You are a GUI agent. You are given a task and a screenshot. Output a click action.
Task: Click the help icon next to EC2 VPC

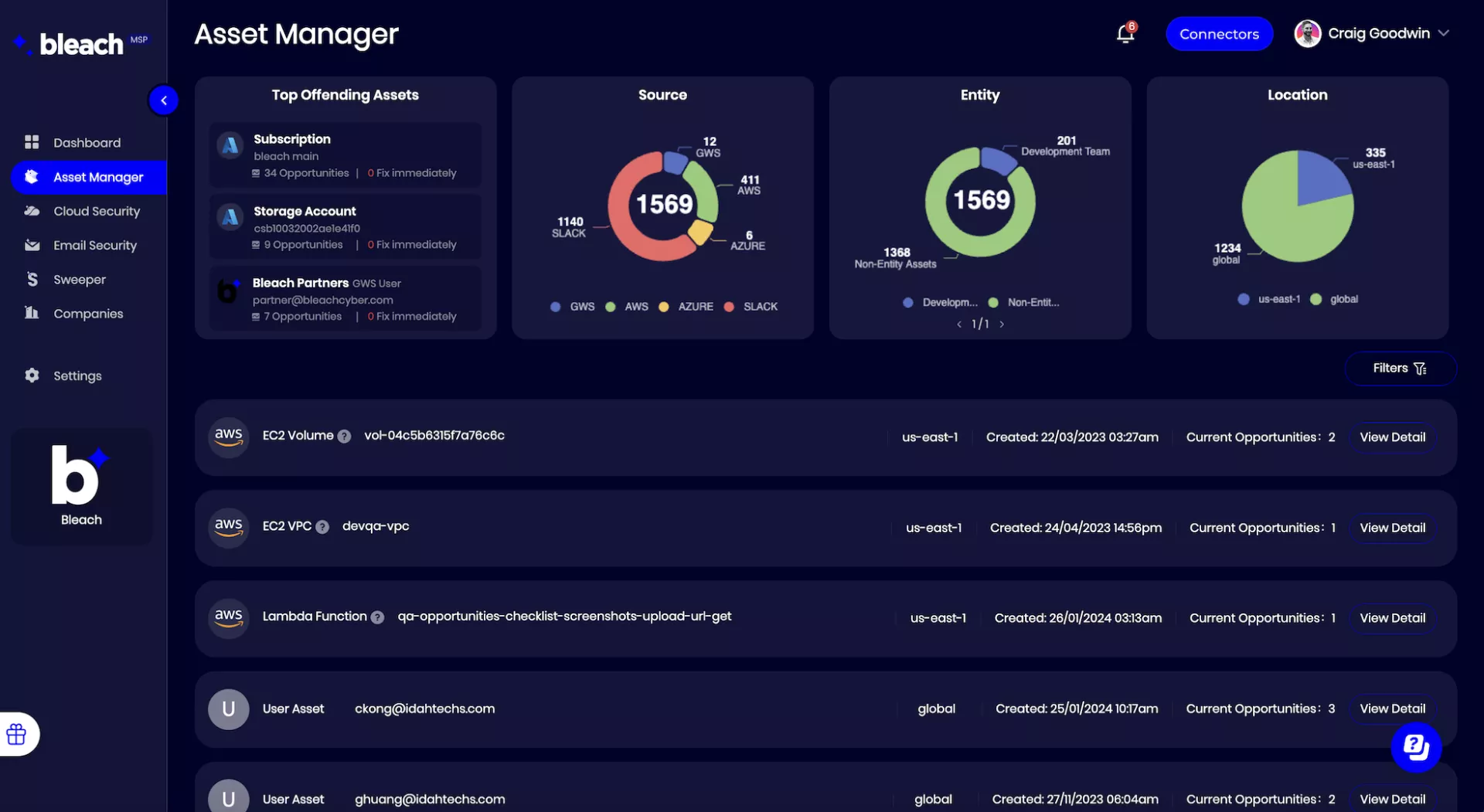coord(322,527)
